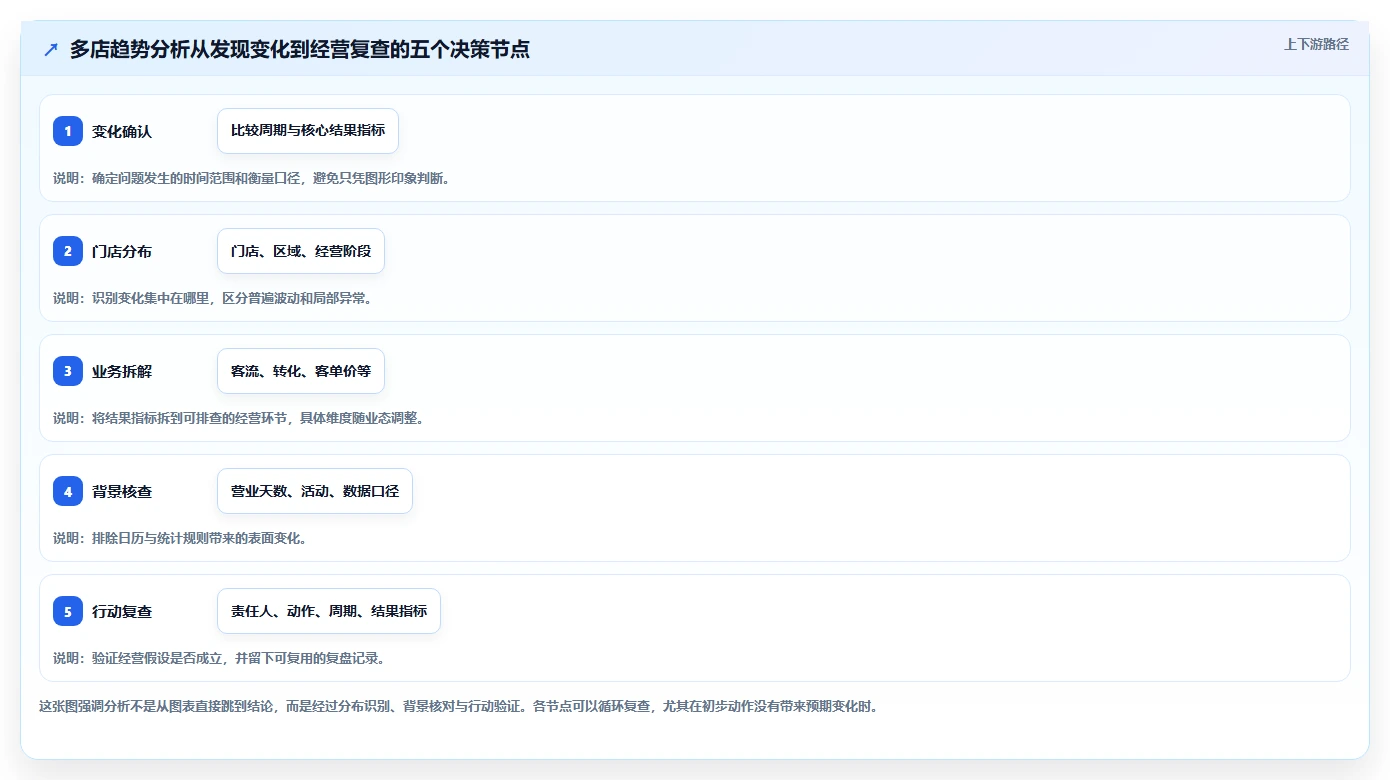The width and height of the screenshot is (1390, 780).
Task: Click the footer note starting 这张图强调分析
Action: [458, 706]
